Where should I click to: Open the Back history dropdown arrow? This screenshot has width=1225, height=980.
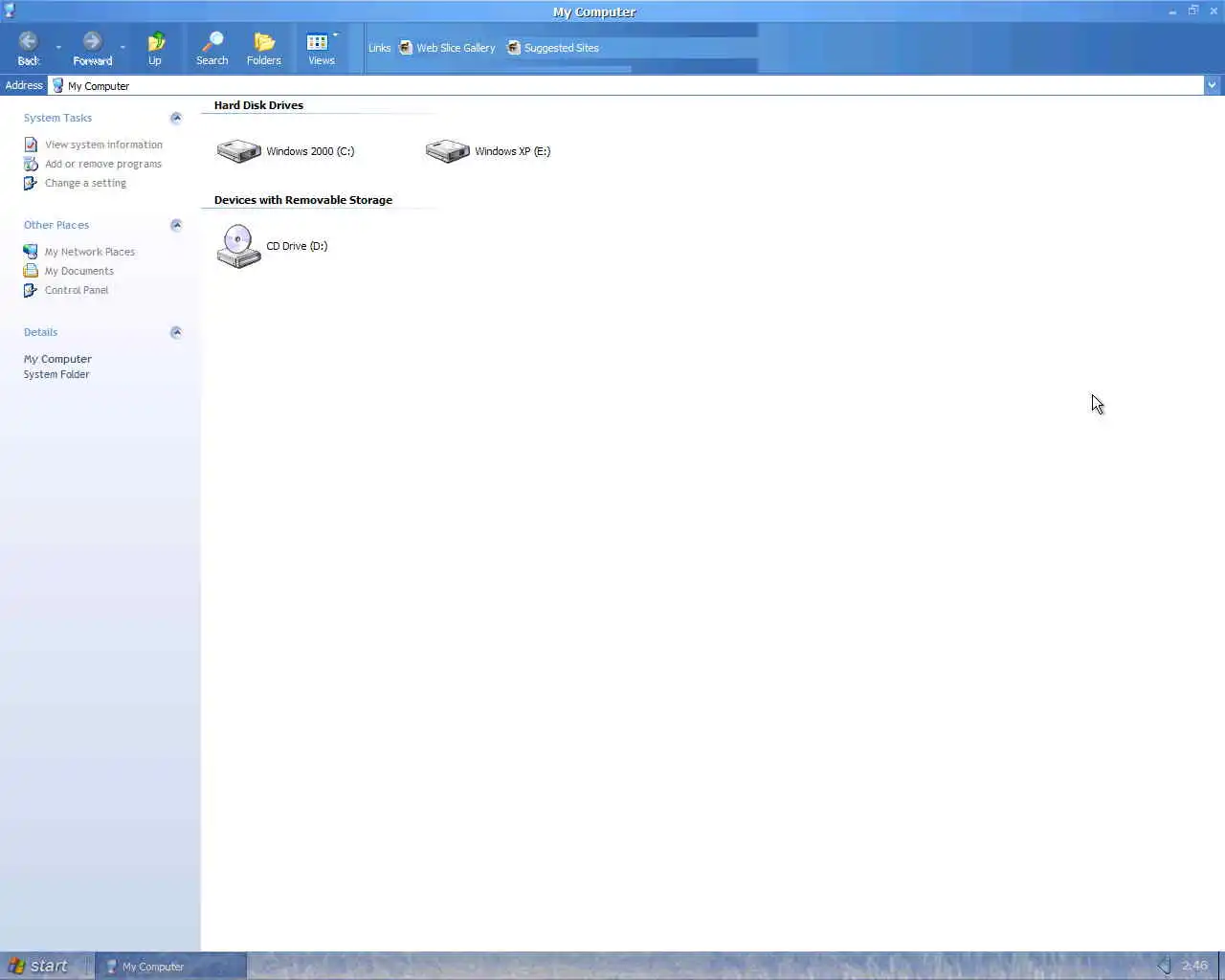click(x=58, y=47)
